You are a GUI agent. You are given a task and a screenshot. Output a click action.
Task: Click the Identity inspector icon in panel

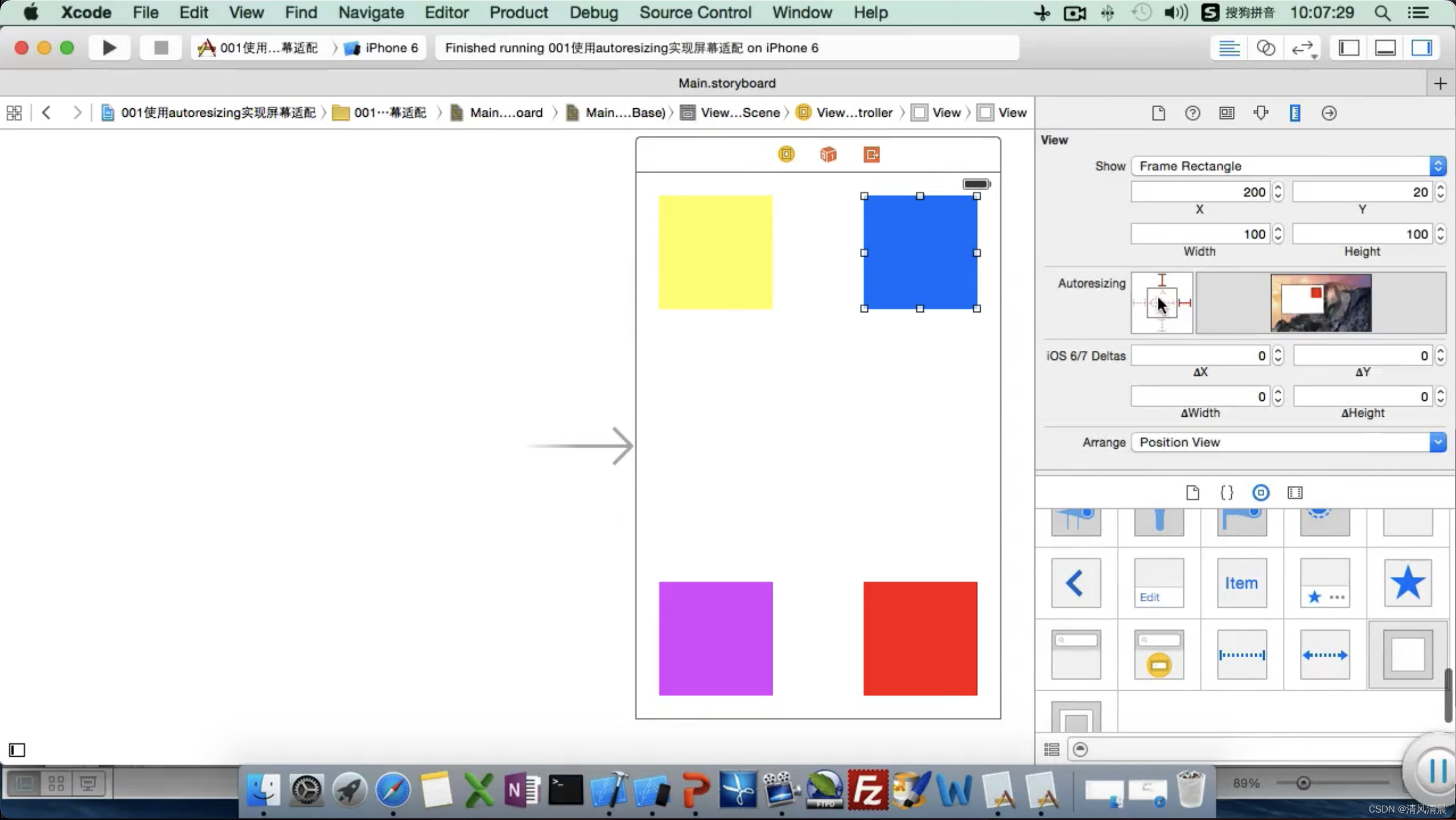pyautogui.click(x=1226, y=112)
